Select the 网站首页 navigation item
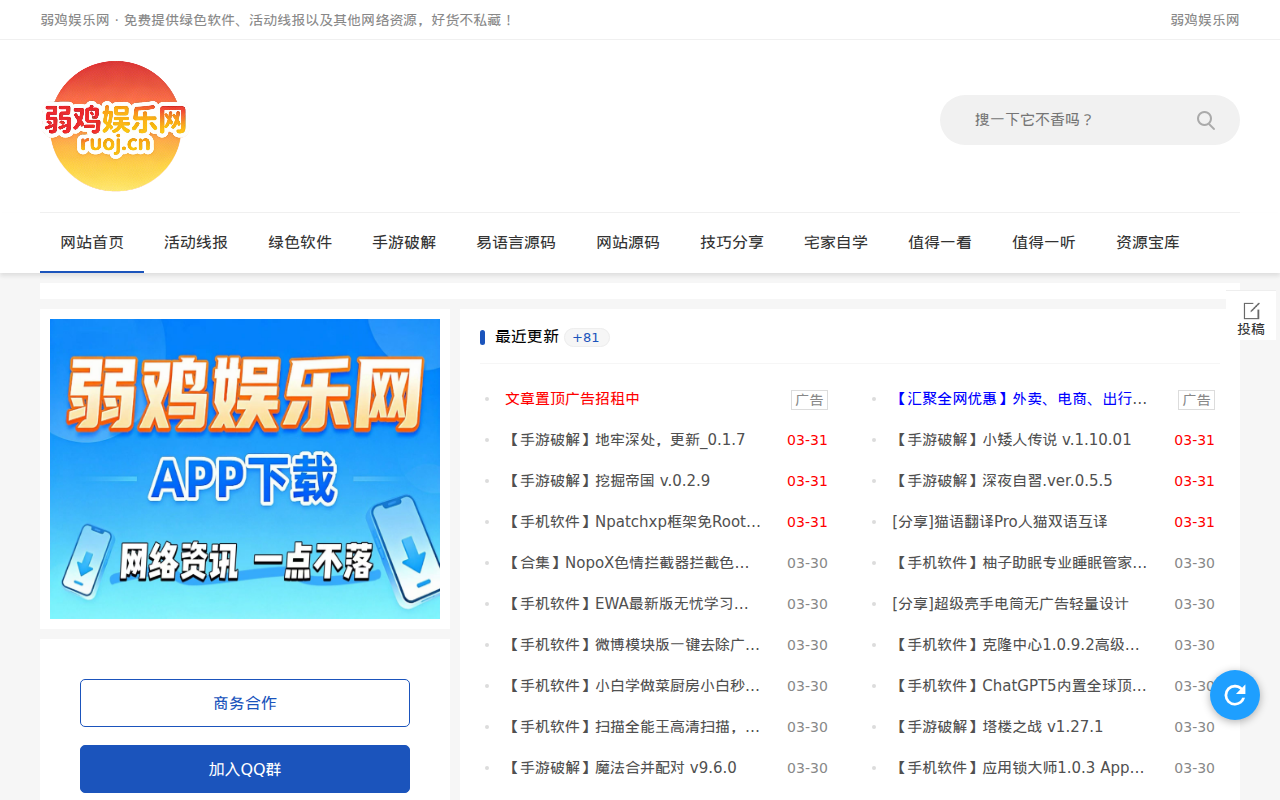 tap(92, 242)
